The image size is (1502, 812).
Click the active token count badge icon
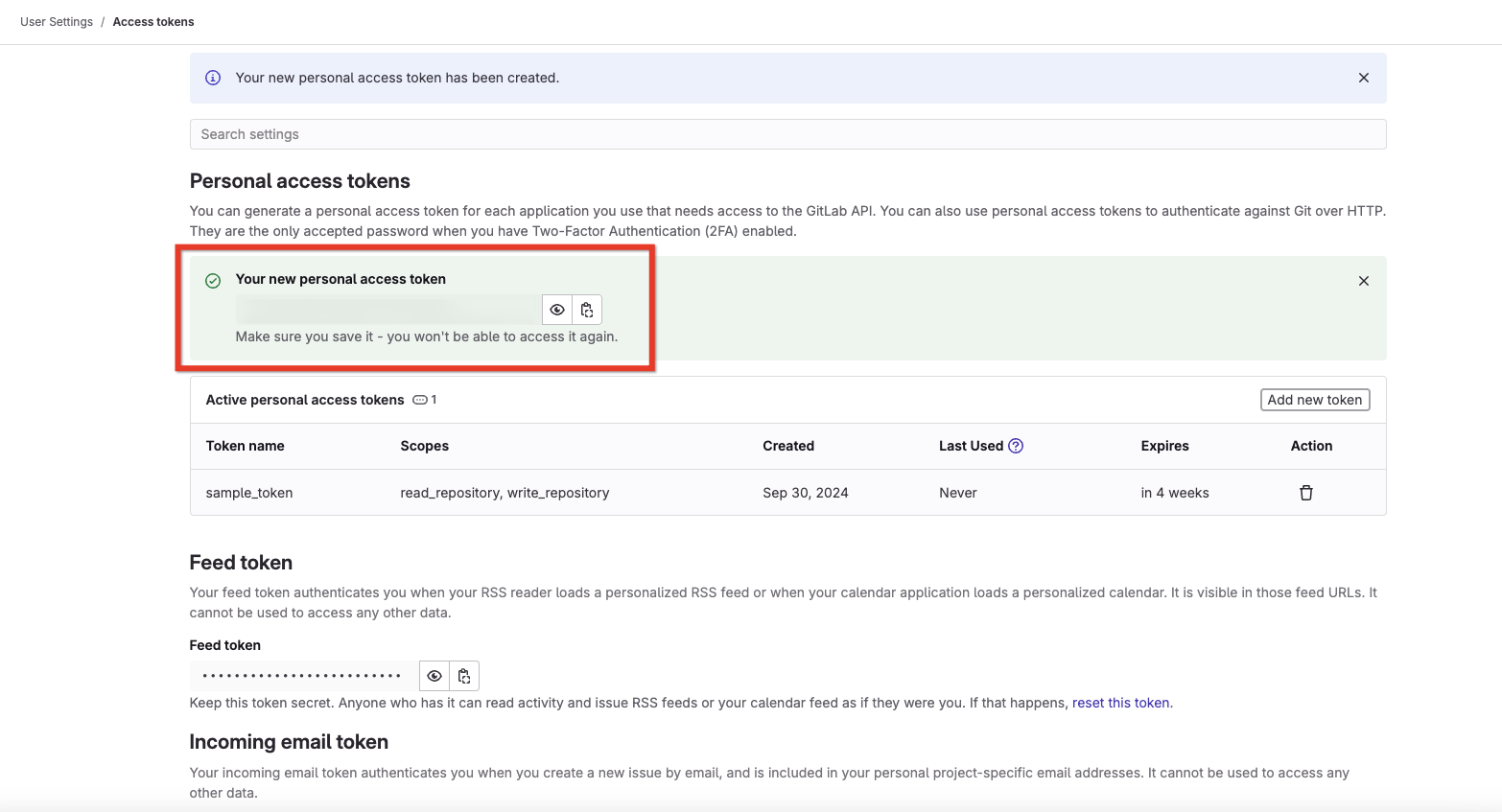(420, 400)
